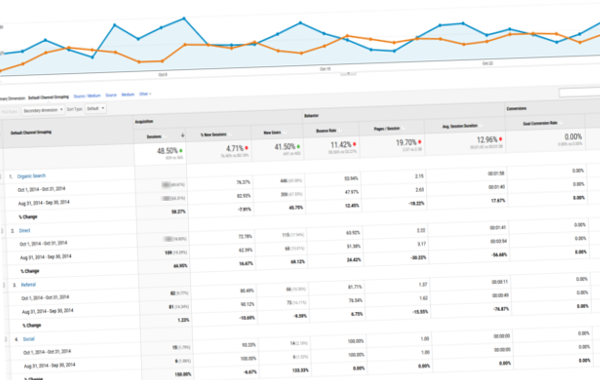600x380 pixels.
Task: Open help icon beside New Users header
Action: 285,132
